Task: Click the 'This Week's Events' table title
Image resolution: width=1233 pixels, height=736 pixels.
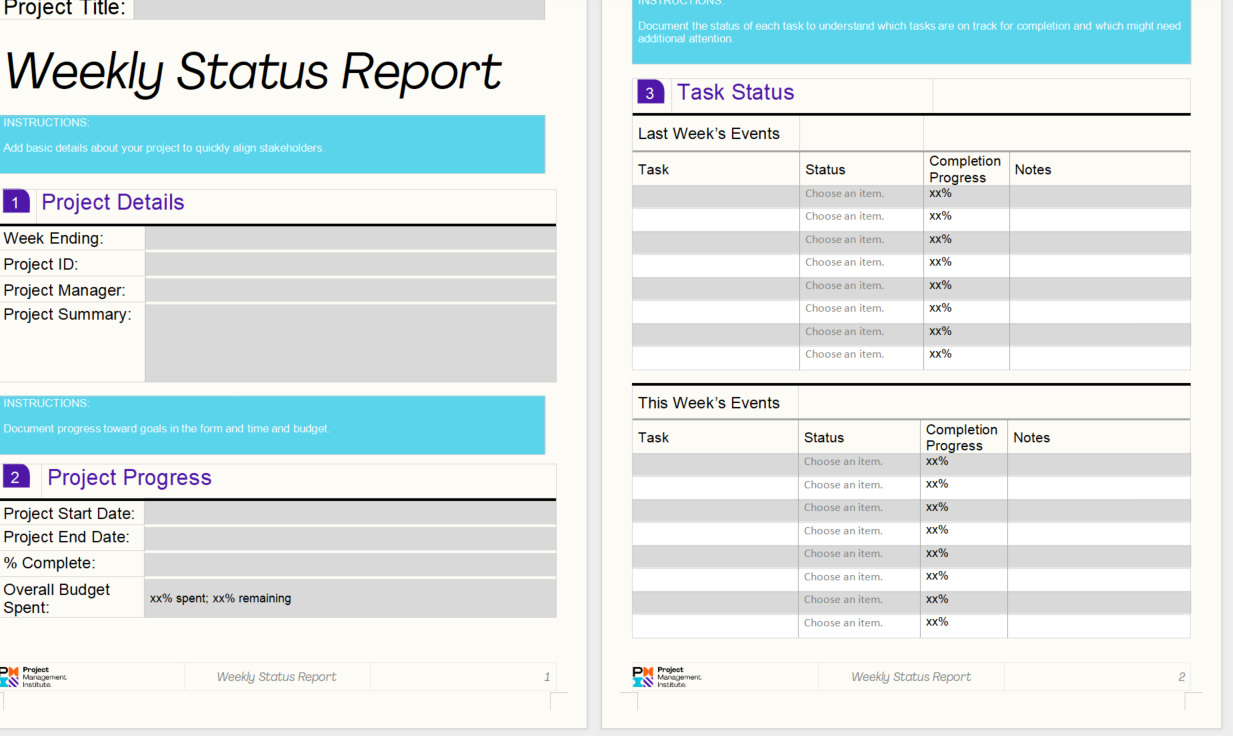Action: 709,402
